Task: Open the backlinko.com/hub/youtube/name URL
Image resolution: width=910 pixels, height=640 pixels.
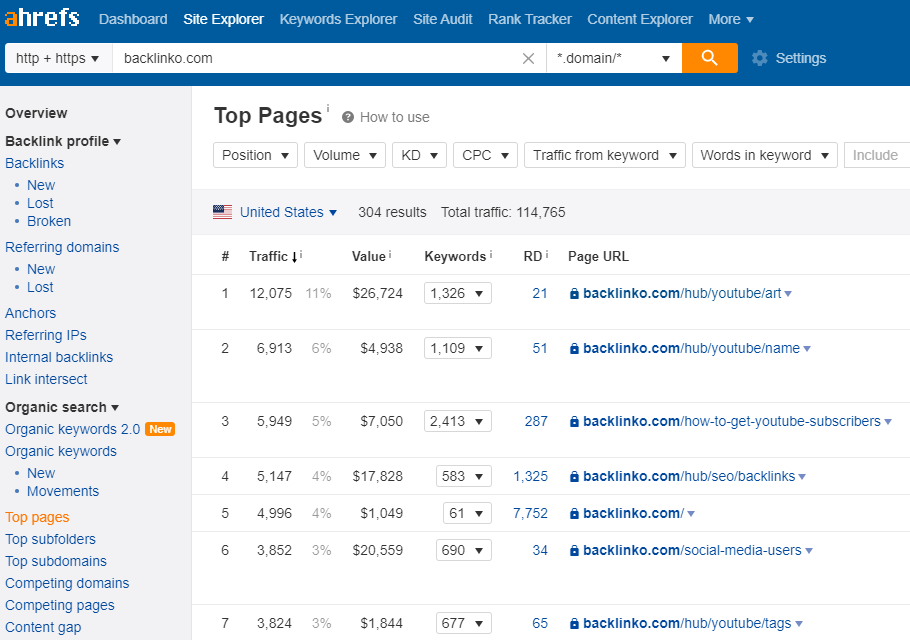Action: pos(691,348)
